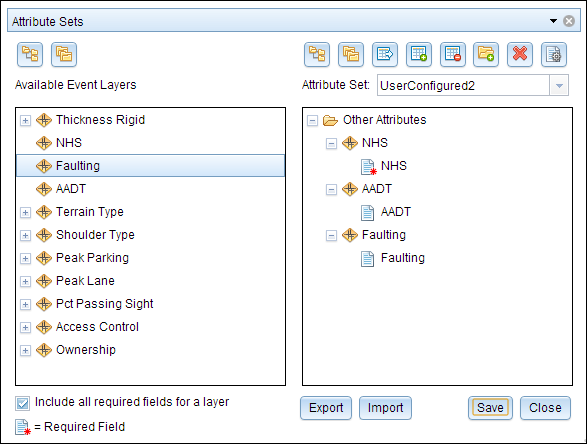
Task: Expand the Ownership layer node
Action: tap(25, 351)
